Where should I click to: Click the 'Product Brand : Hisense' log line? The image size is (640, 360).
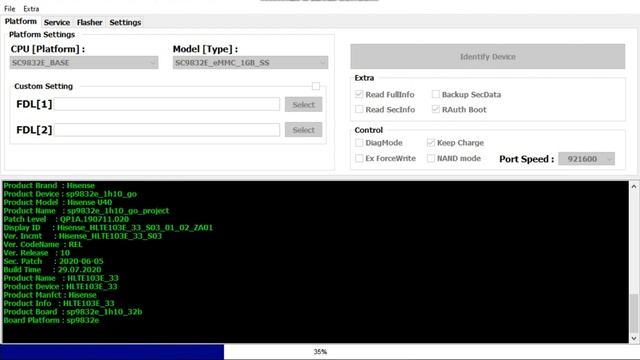tap(49, 186)
